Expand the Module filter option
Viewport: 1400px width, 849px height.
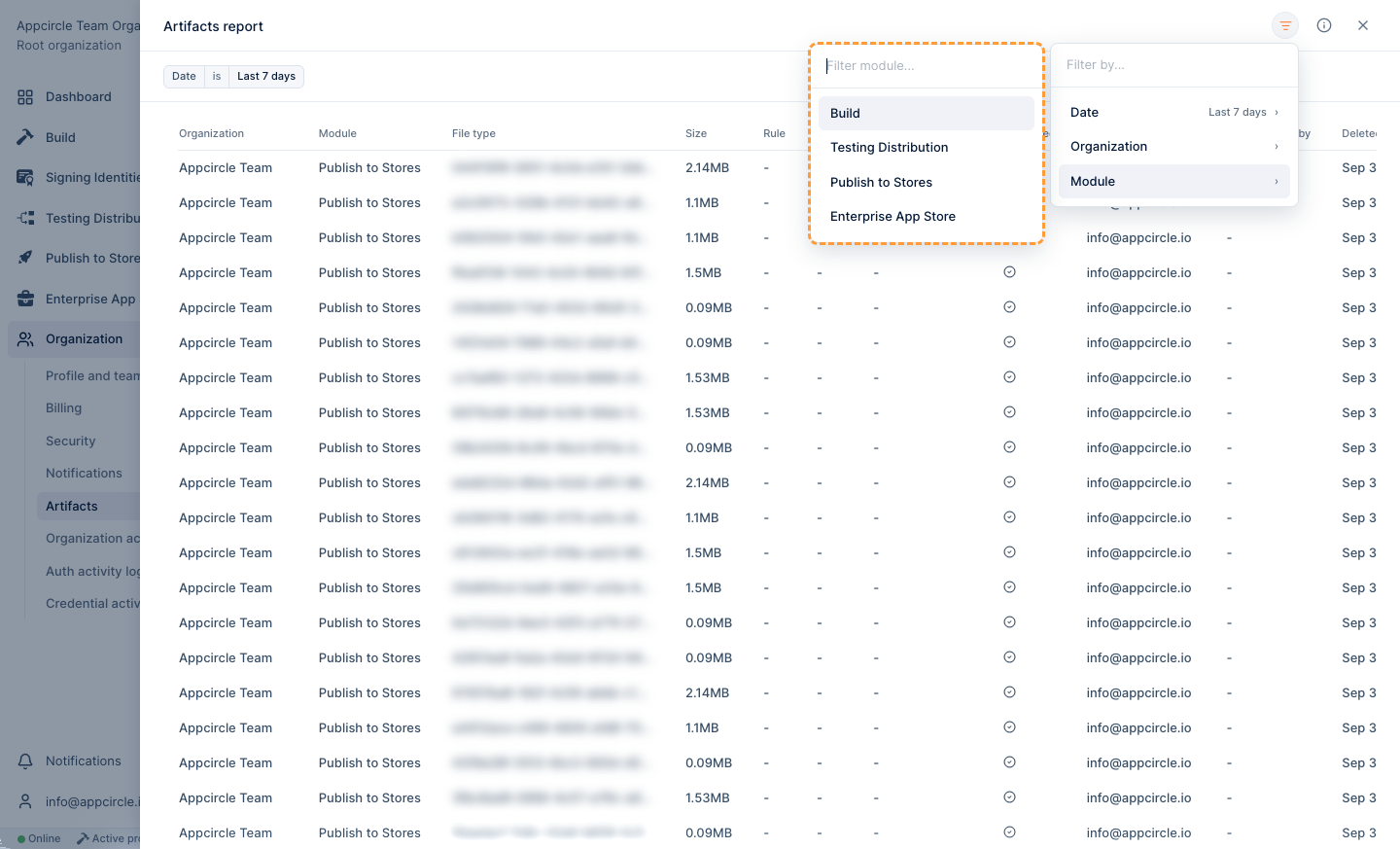pos(1174,182)
